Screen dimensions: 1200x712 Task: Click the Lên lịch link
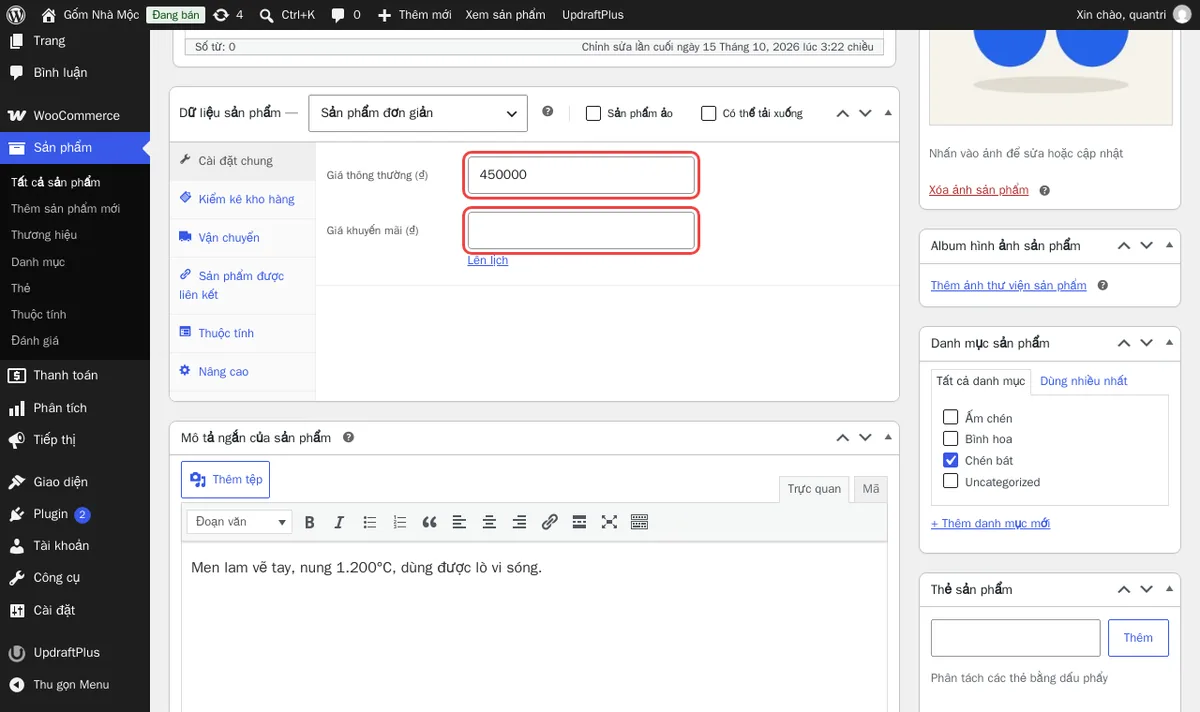(x=488, y=260)
